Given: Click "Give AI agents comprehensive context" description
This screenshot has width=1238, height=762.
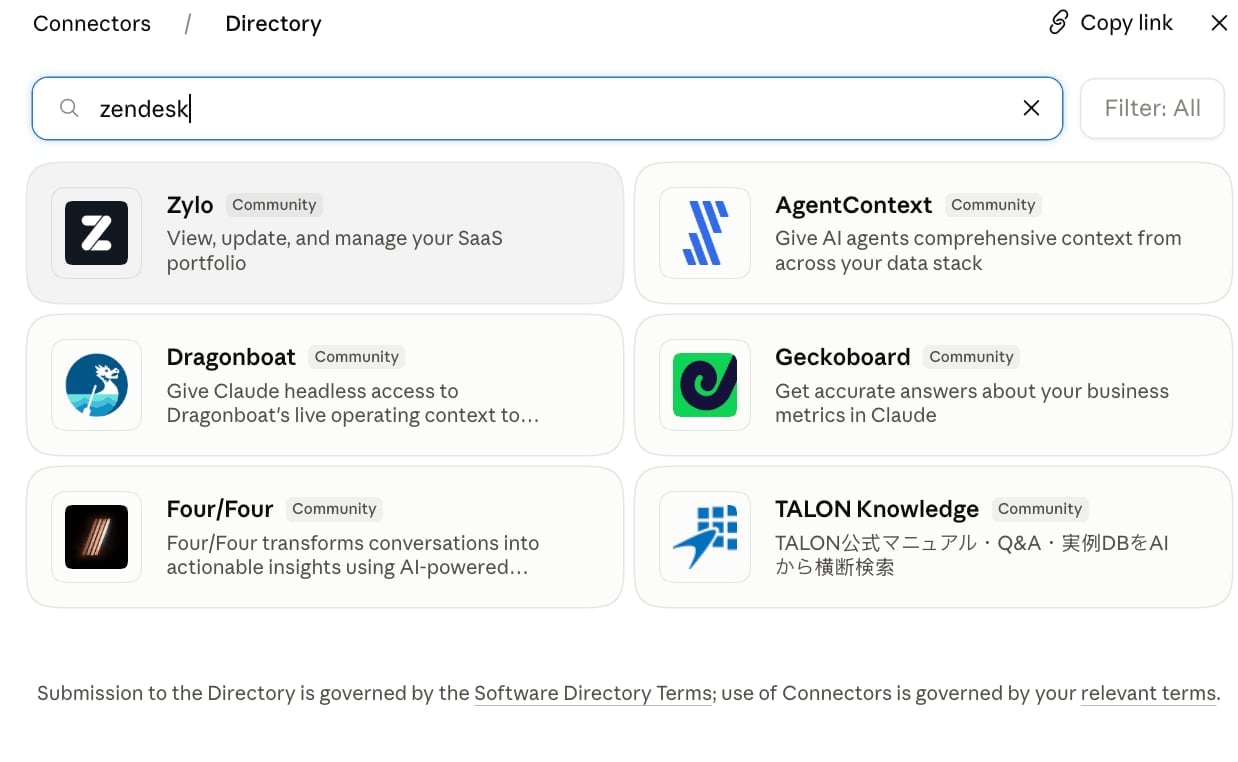Looking at the screenshot, I should pyautogui.click(x=978, y=250).
